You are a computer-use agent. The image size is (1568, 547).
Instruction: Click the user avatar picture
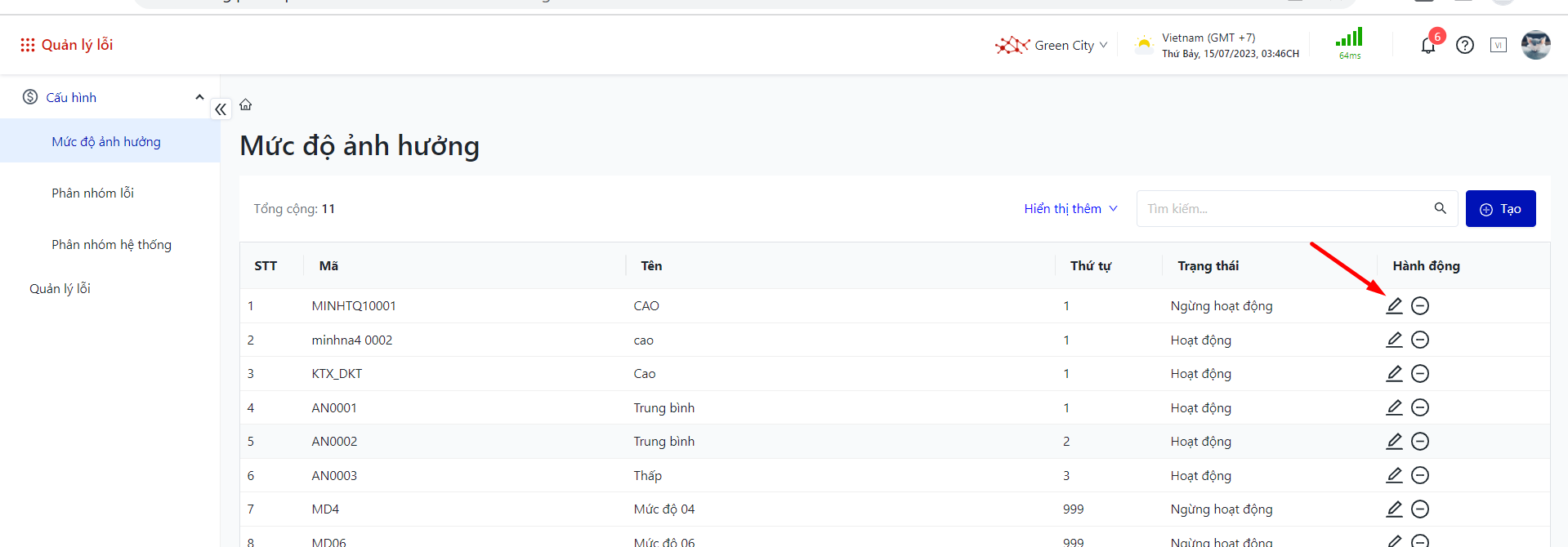point(1535,45)
